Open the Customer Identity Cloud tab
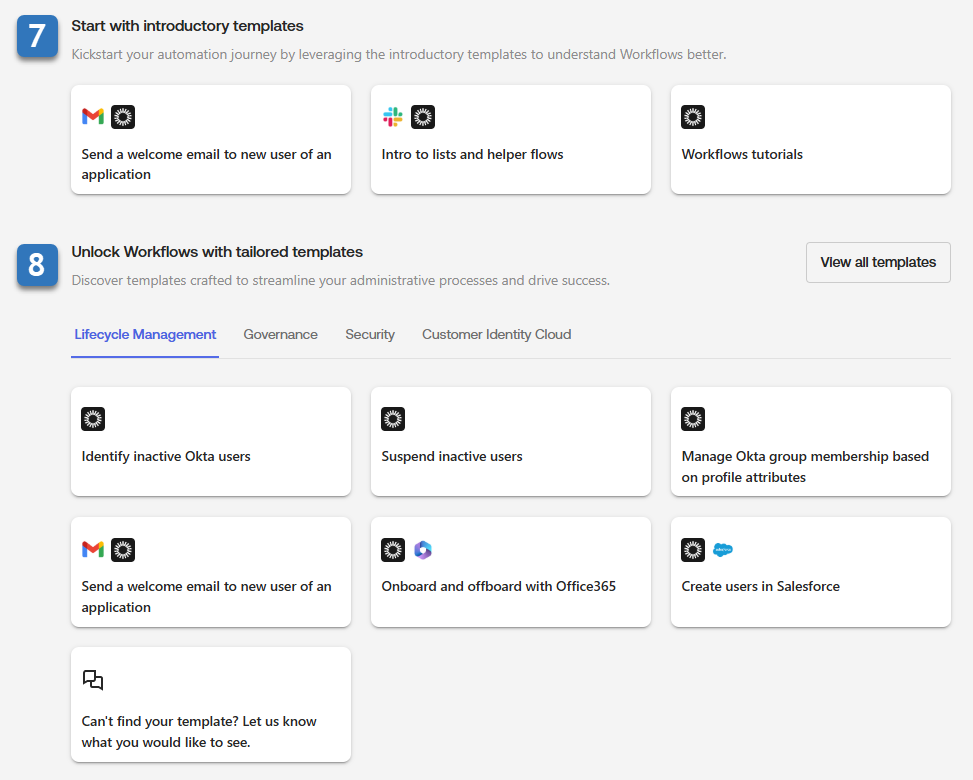This screenshot has height=780, width=973. pos(496,335)
